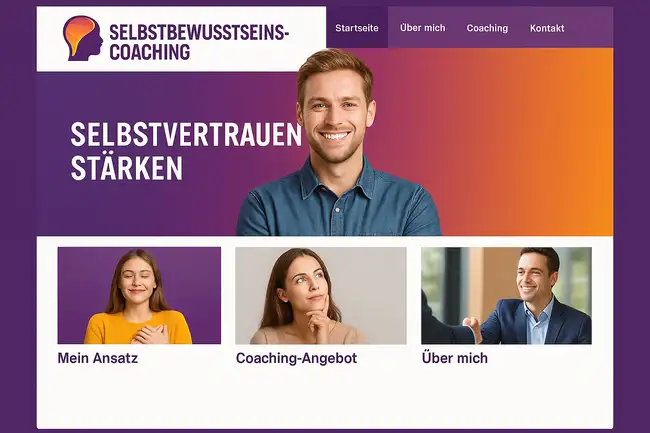Open the businessman handshake thumbnail image

(x=506, y=295)
